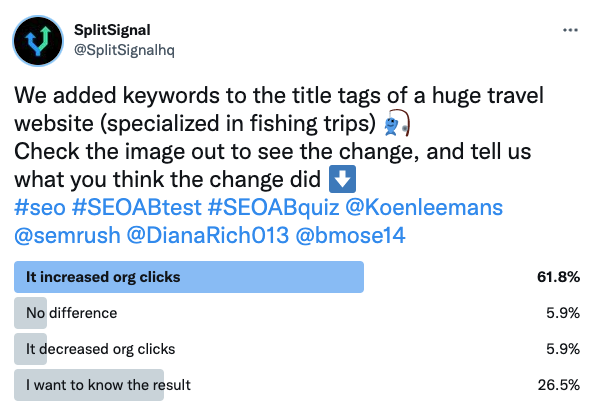Click the tweet body text about title tags

[279, 137]
